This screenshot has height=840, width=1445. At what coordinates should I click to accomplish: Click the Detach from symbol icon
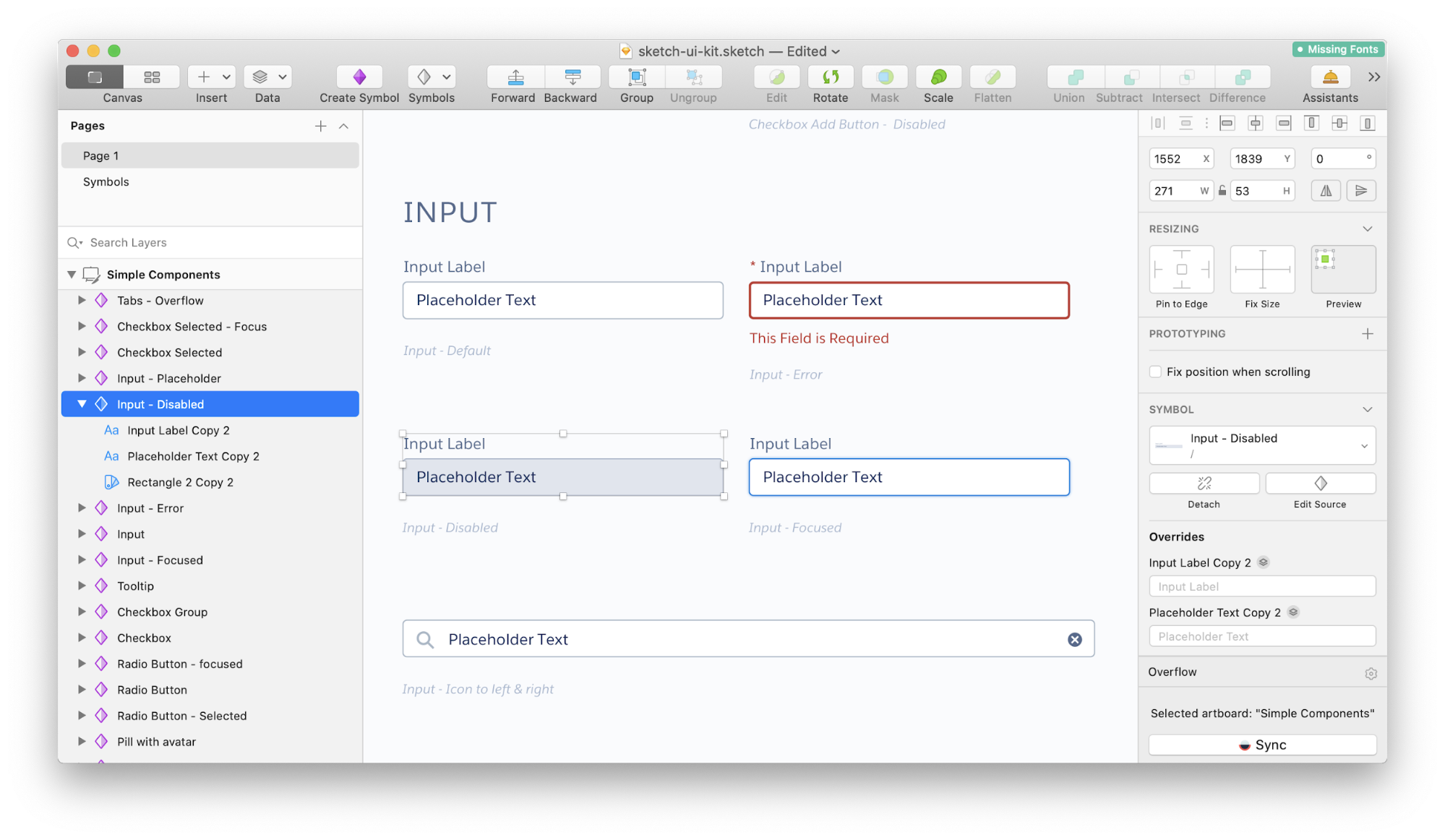pyautogui.click(x=1204, y=484)
